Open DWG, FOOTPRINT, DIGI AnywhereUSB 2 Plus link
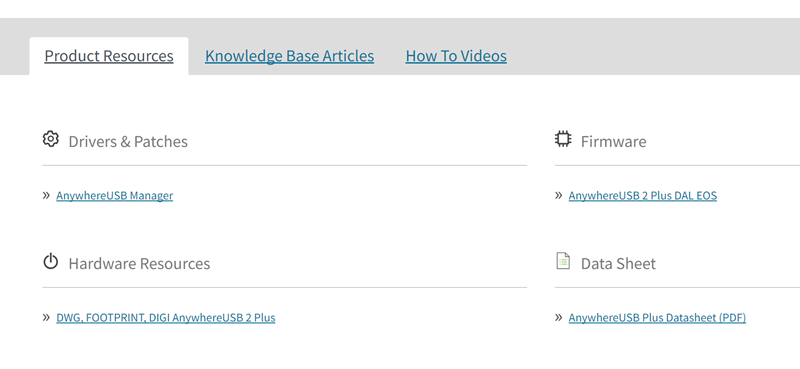Viewport: 800px width, 369px height. [166, 318]
